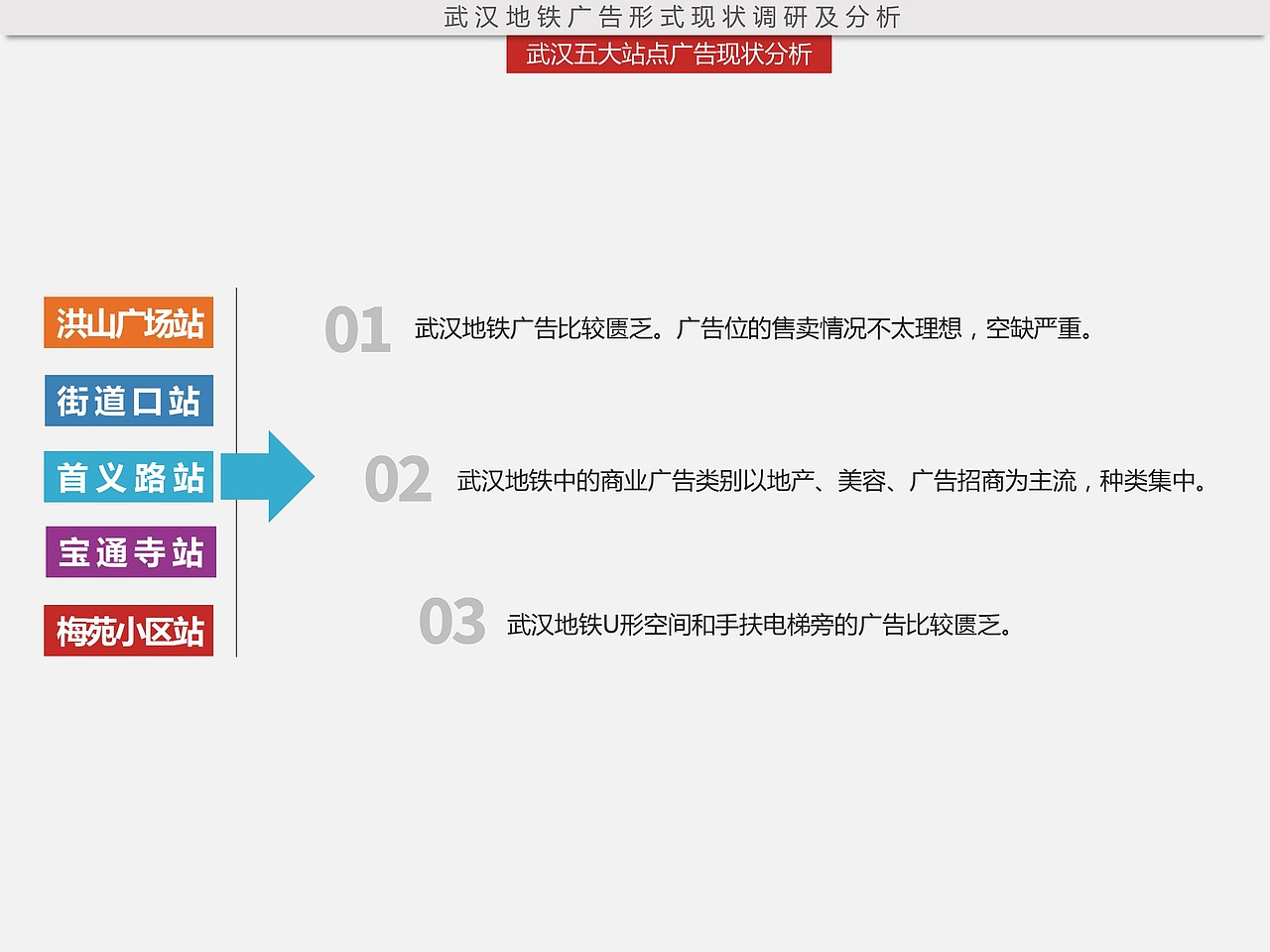This screenshot has height=952, width=1270.
Task: Click the sentence about 地产、美容、广告招商为主流
Action: 831,481
